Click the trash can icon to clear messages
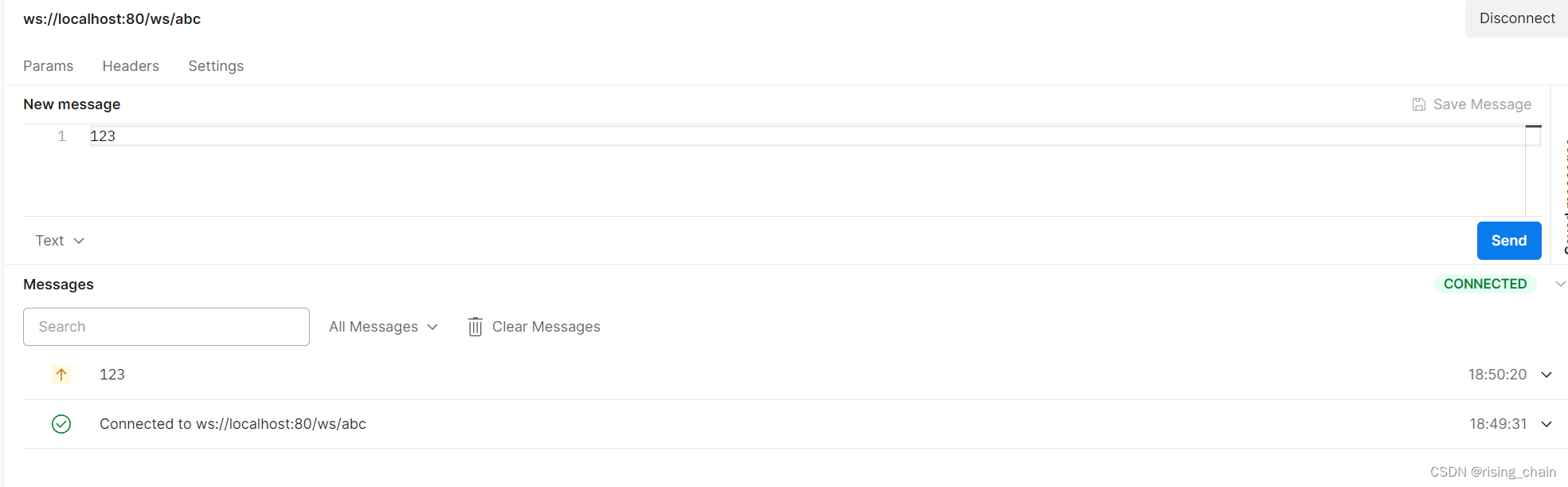Viewport: 1568px width, 487px height. point(475,327)
